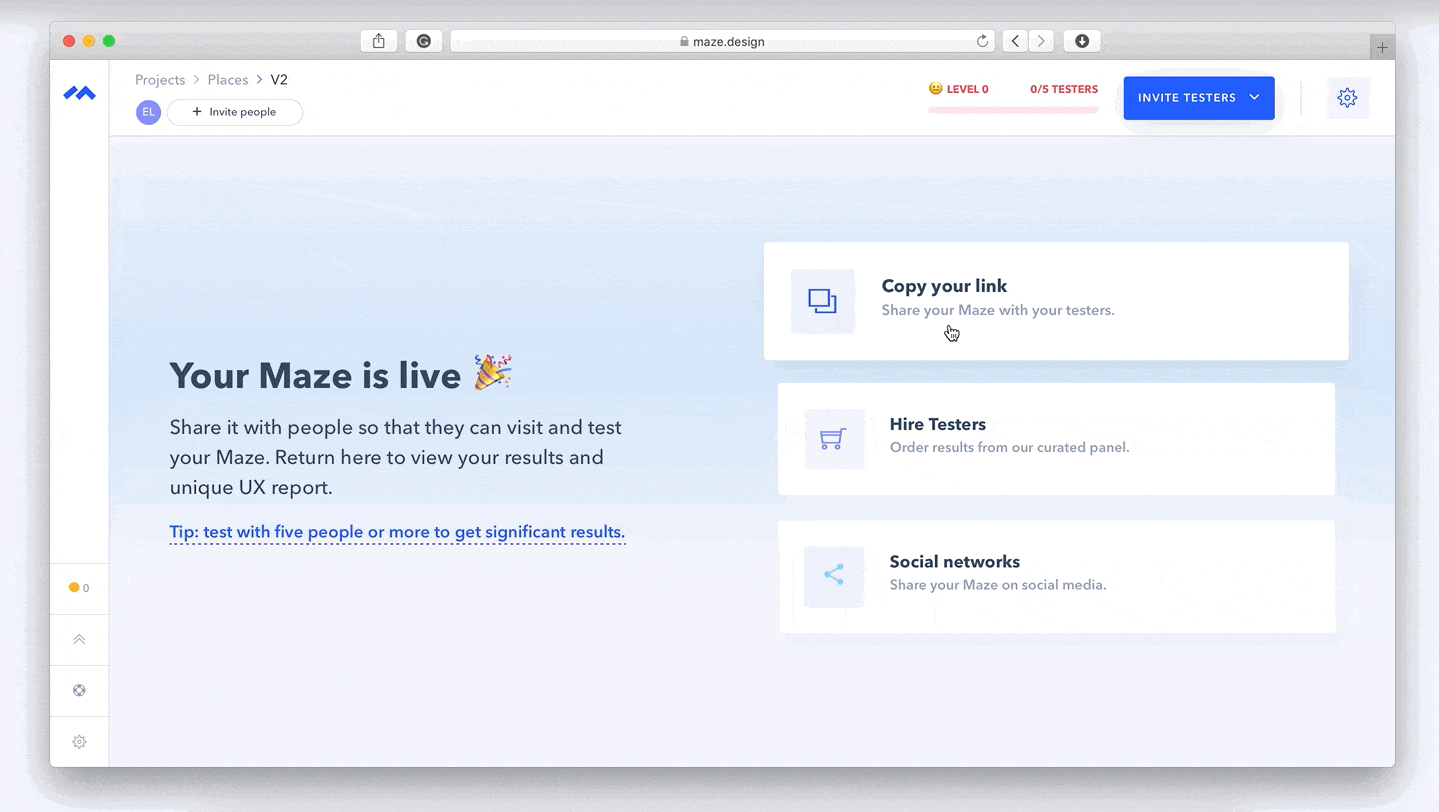Screen dimensions: 1439x812
Task: Click the Your Maze is live heading
Action: tap(341, 375)
